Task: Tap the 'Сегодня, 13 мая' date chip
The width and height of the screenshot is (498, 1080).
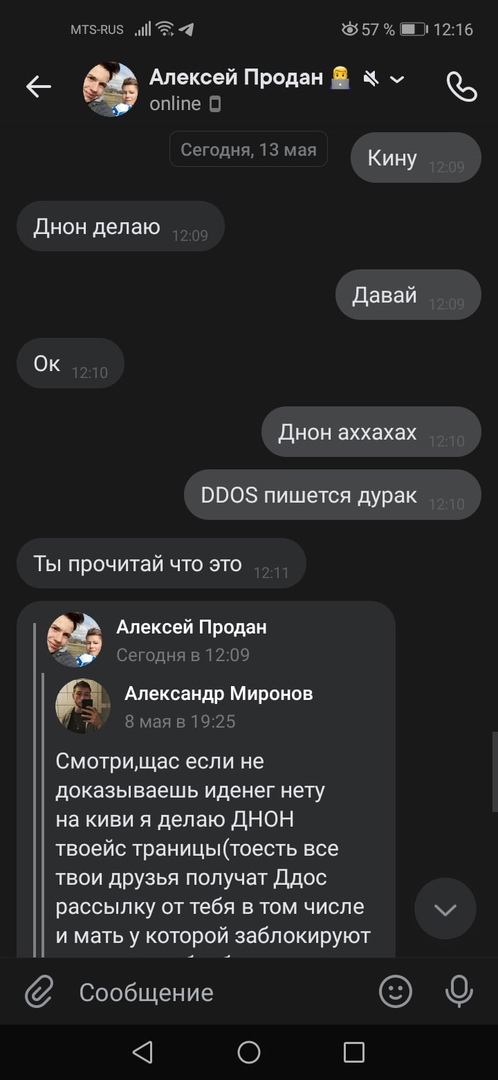Action: [249, 149]
